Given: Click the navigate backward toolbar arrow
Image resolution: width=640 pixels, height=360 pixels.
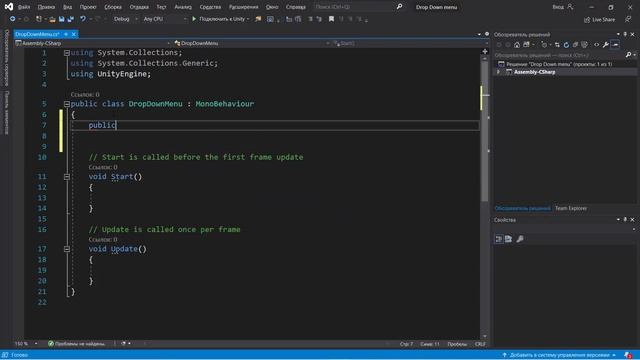Looking at the screenshot, I should pyautogui.click(x=13, y=19).
